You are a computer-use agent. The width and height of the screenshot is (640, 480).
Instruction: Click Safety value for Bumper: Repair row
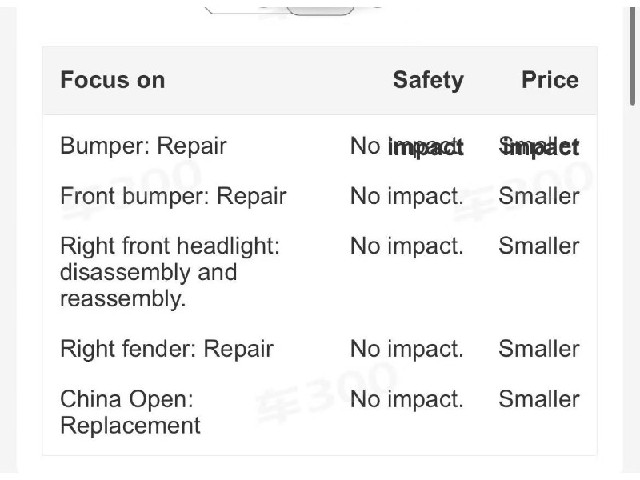click(407, 146)
